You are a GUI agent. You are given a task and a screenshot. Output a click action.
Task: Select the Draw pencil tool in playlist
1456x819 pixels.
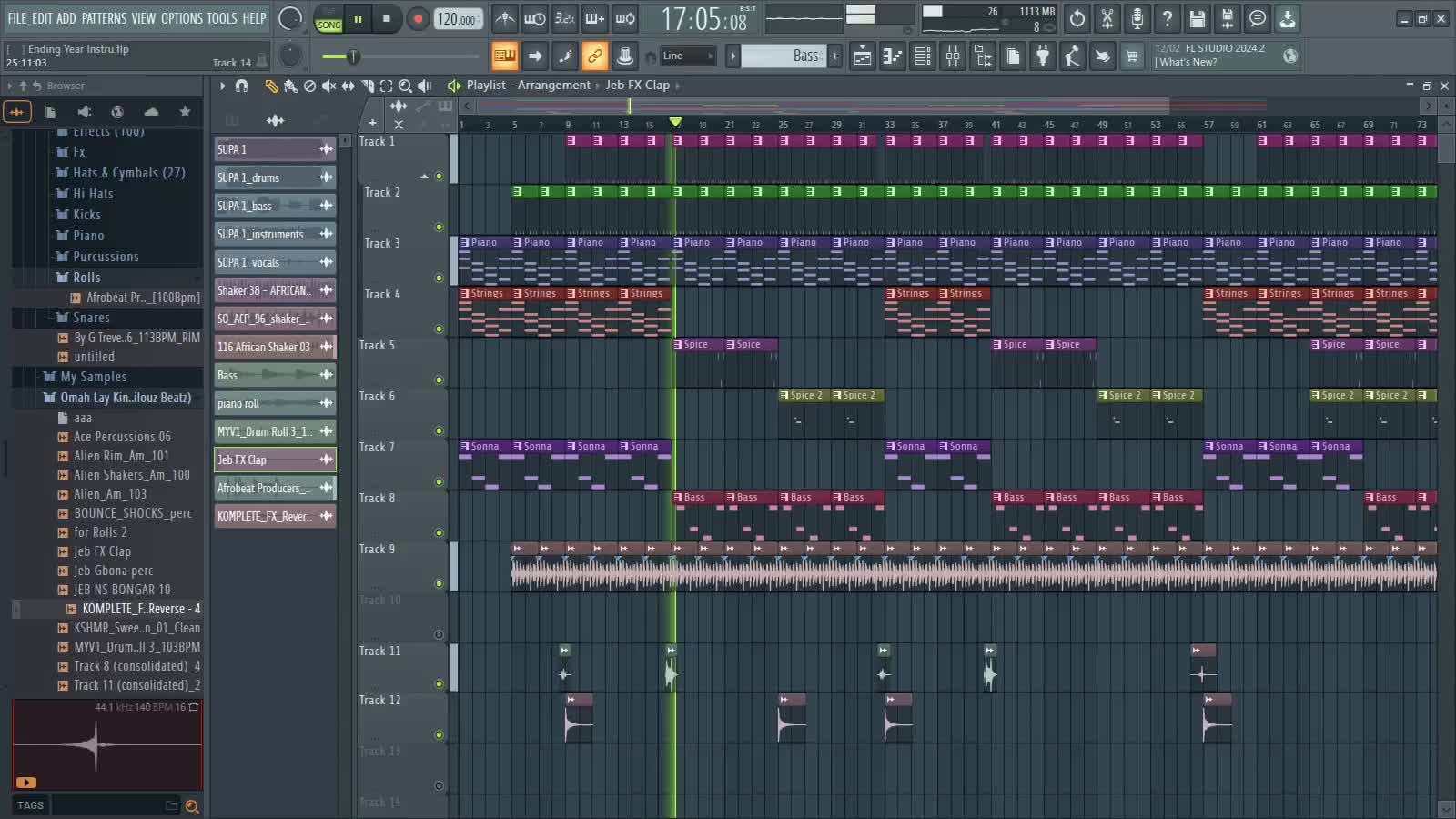coord(271,86)
